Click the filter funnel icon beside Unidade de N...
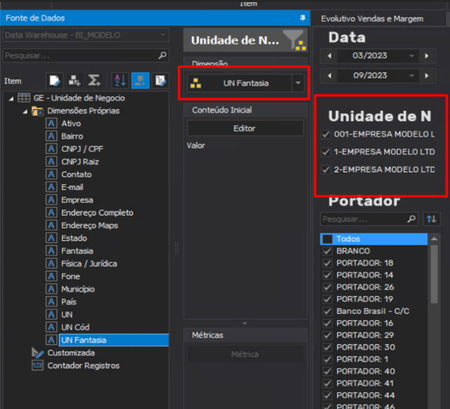 pos(294,40)
